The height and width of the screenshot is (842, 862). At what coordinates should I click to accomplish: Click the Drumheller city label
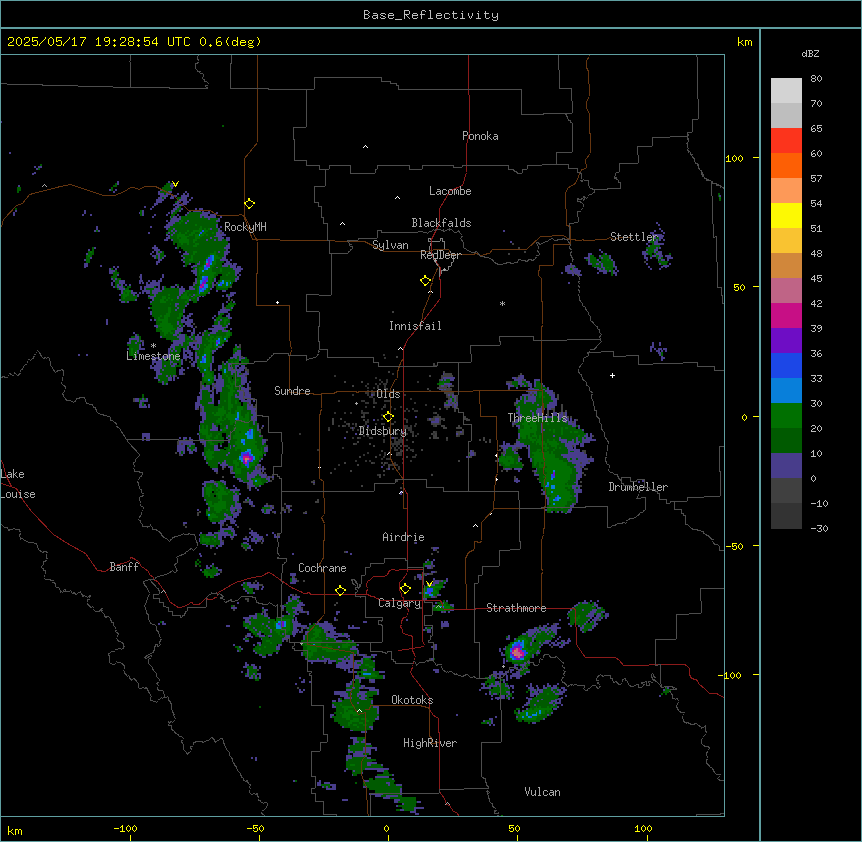[638, 487]
